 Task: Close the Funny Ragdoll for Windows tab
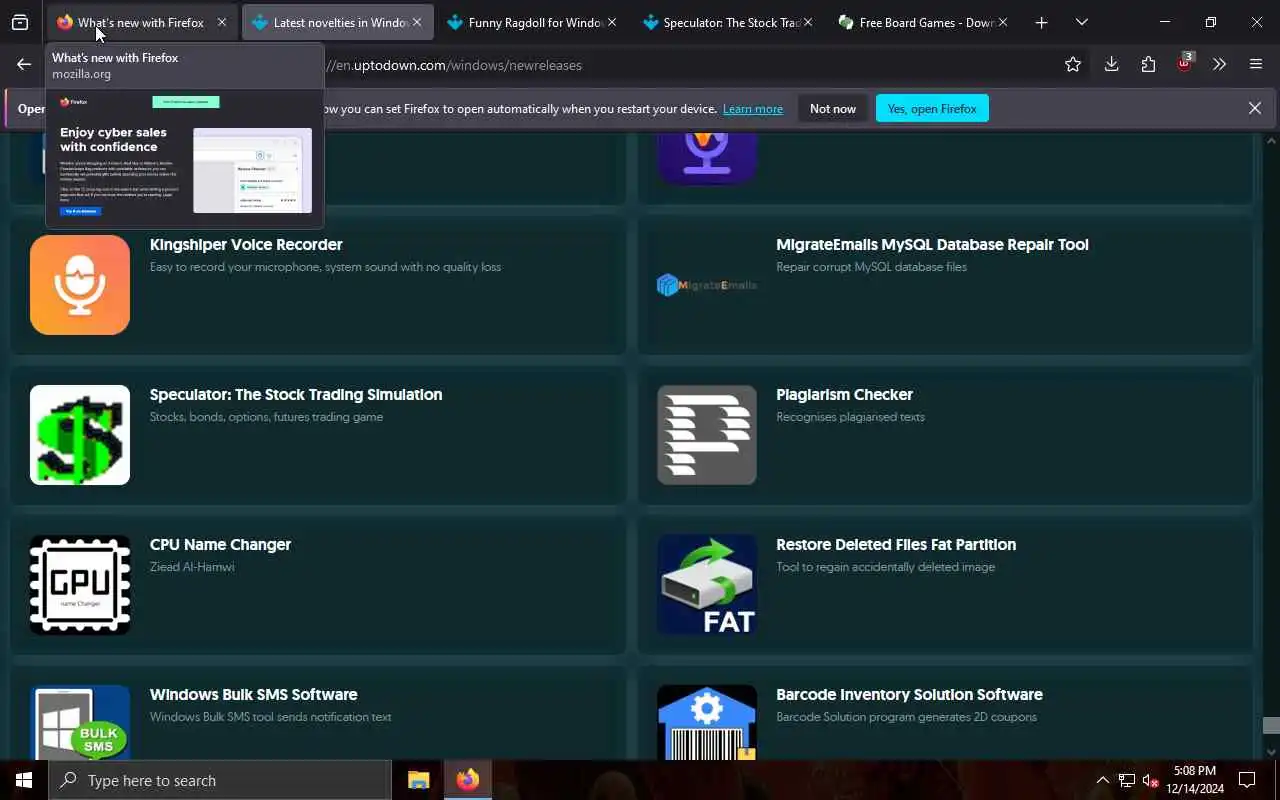click(612, 22)
